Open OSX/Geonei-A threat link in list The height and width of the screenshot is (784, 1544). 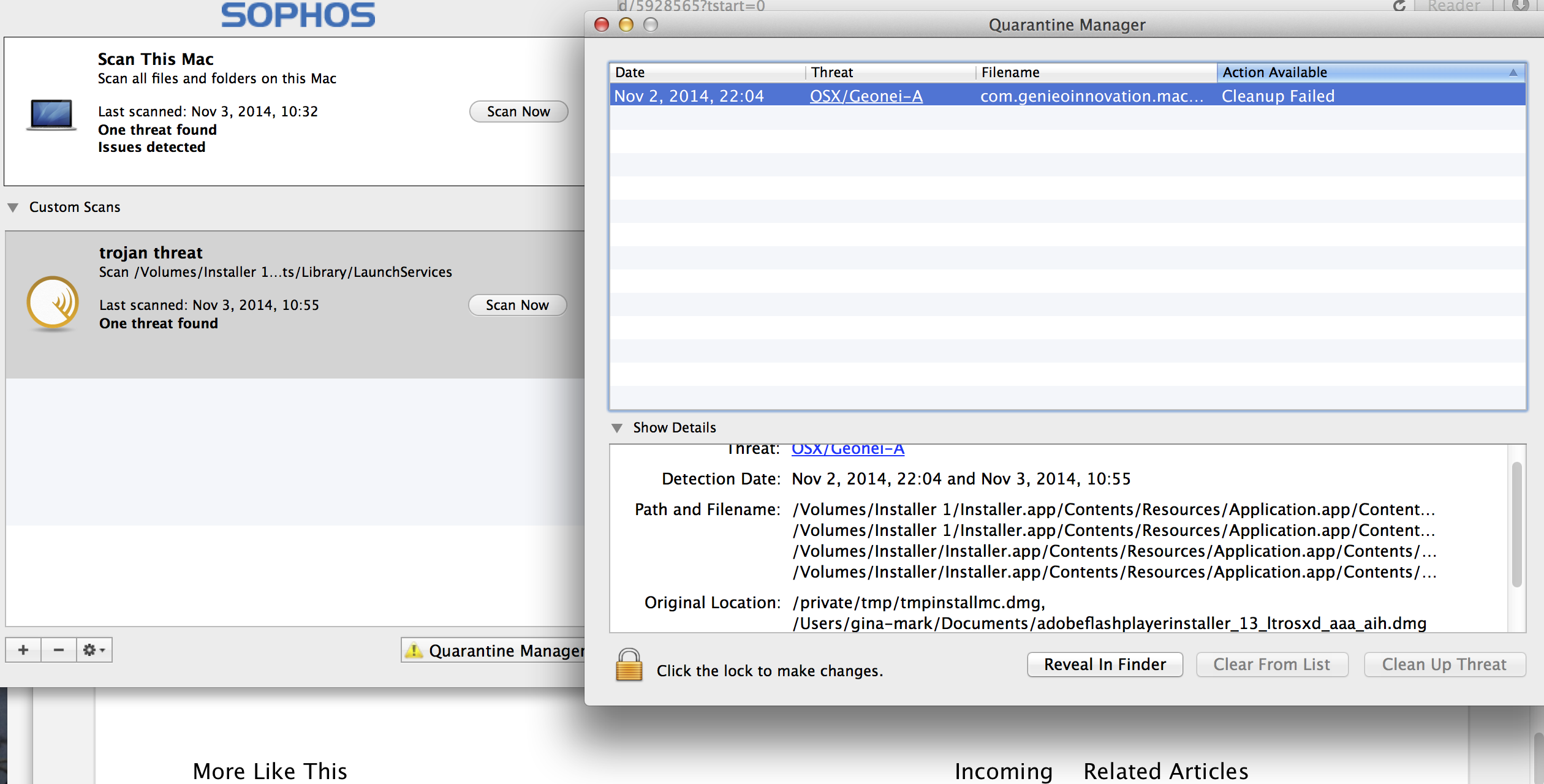coord(866,96)
